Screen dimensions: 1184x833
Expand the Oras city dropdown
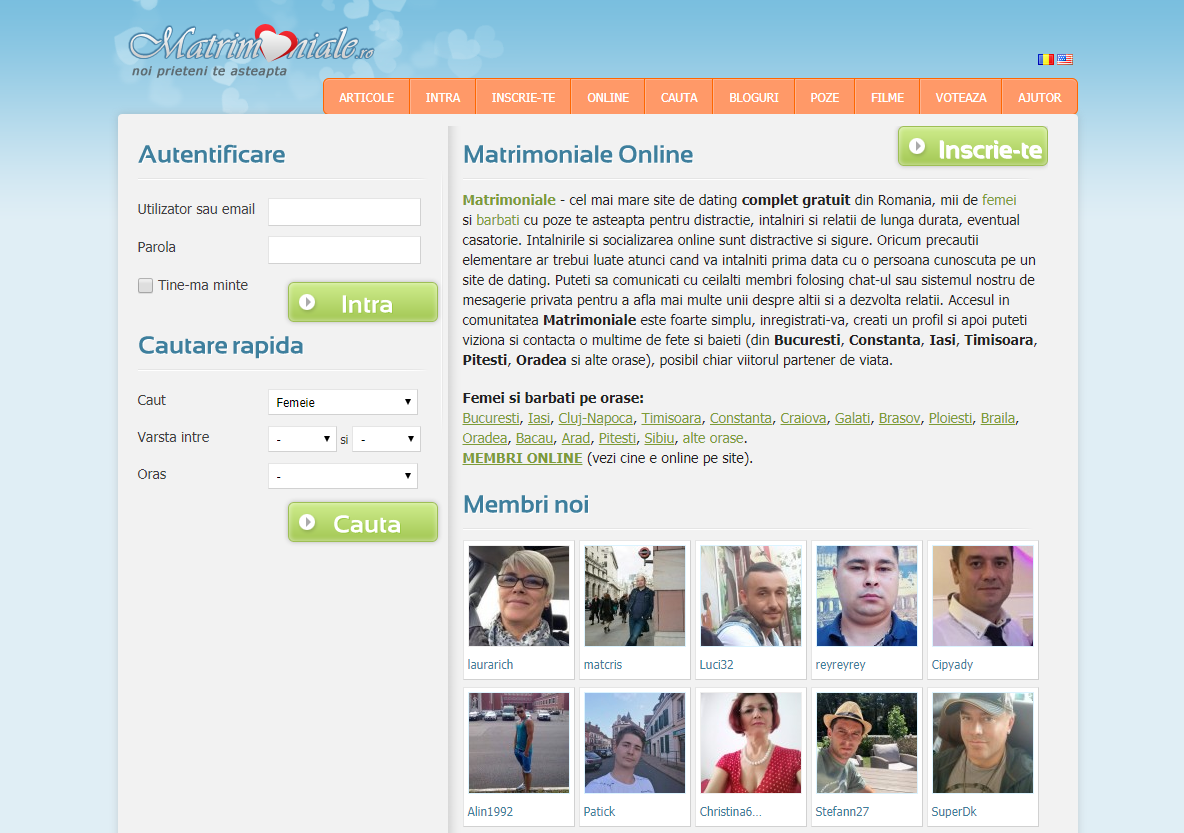[x=343, y=476]
